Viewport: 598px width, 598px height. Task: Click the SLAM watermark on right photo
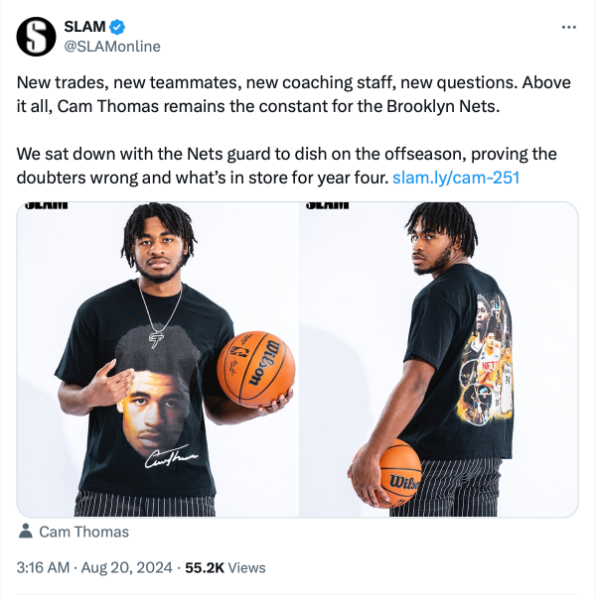point(327,205)
